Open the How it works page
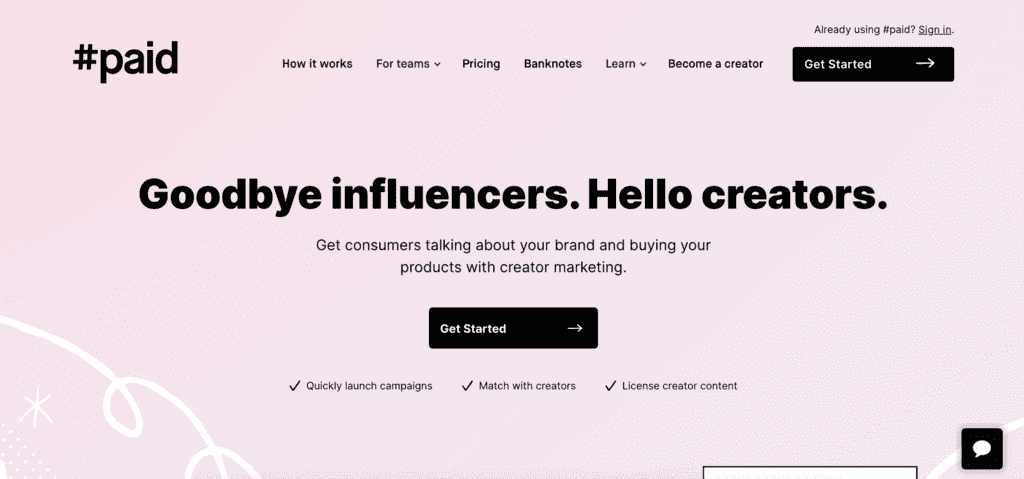 (317, 63)
